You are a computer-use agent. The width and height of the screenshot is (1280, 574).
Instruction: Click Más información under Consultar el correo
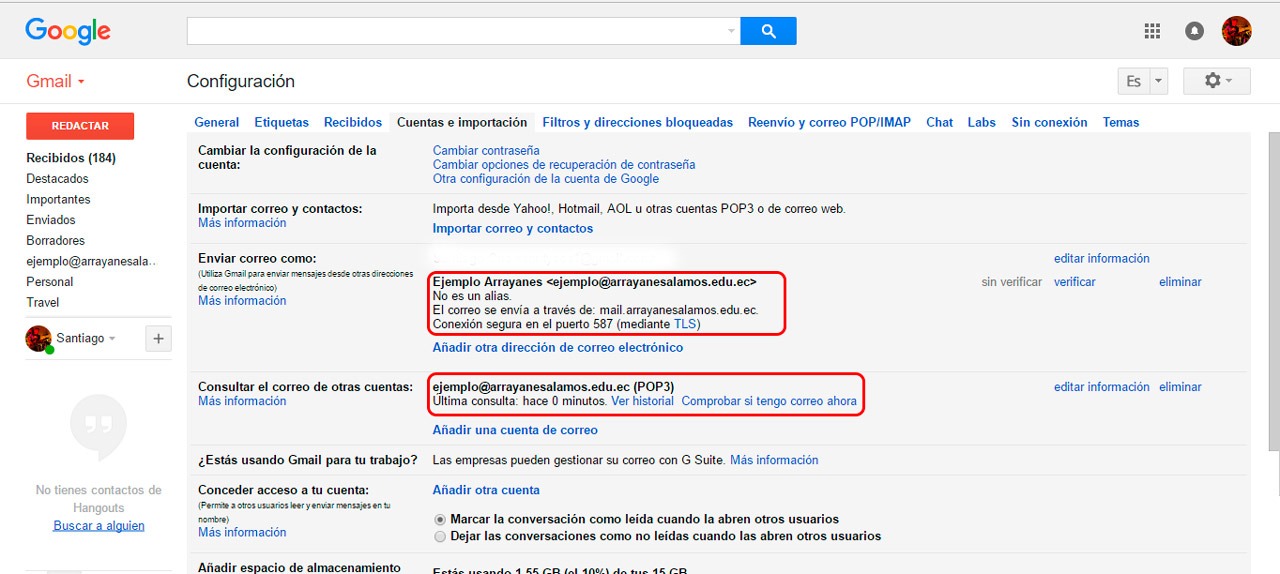pyautogui.click(x=242, y=401)
